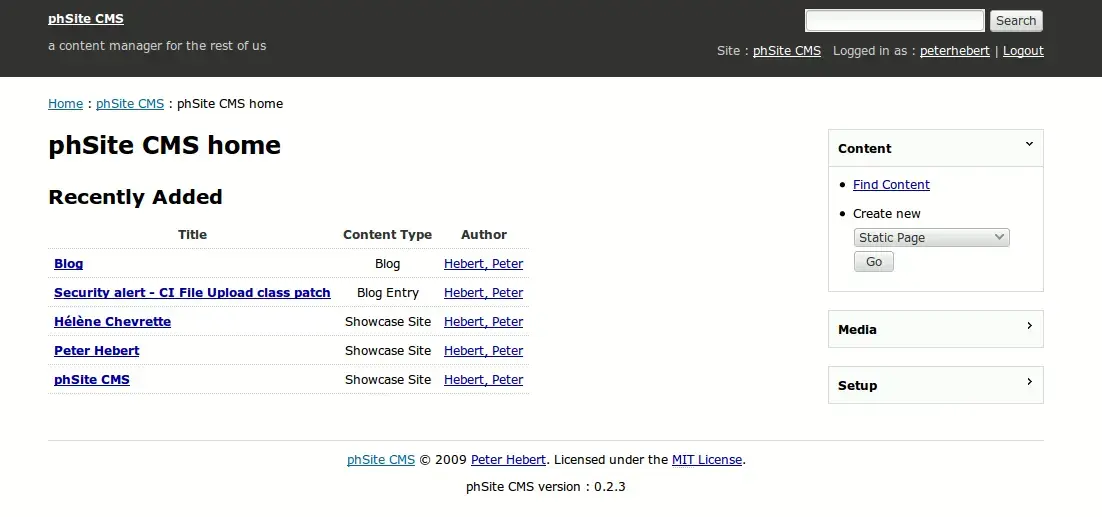Open peterhebert user profile link

(x=954, y=51)
